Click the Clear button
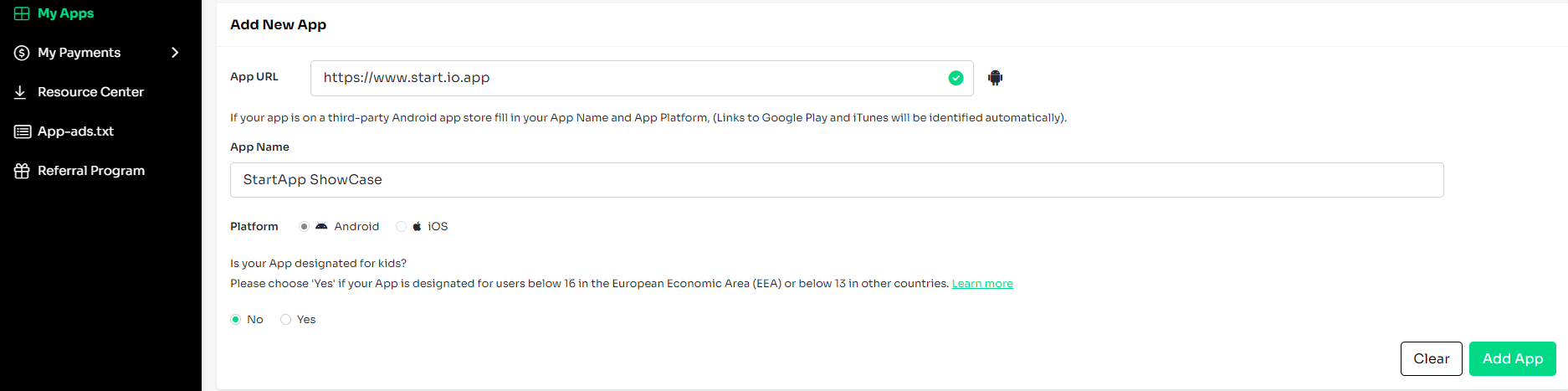This screenshot has height=391, width=1568. (x=1432, y=358)
